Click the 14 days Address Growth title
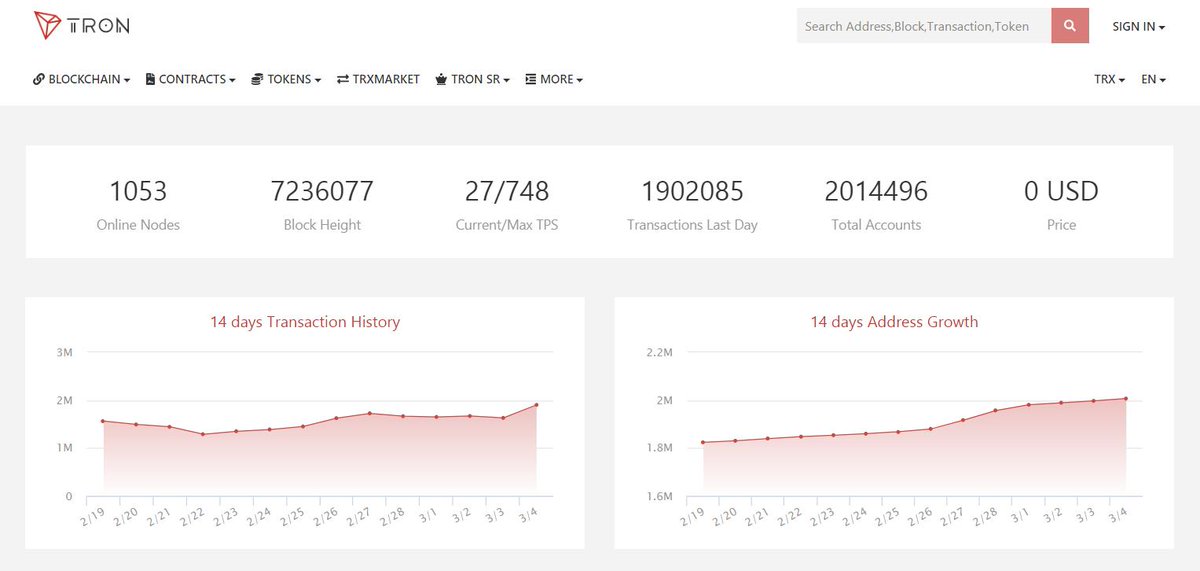This screenshot has width=1200, height=571. click(894, 322)
